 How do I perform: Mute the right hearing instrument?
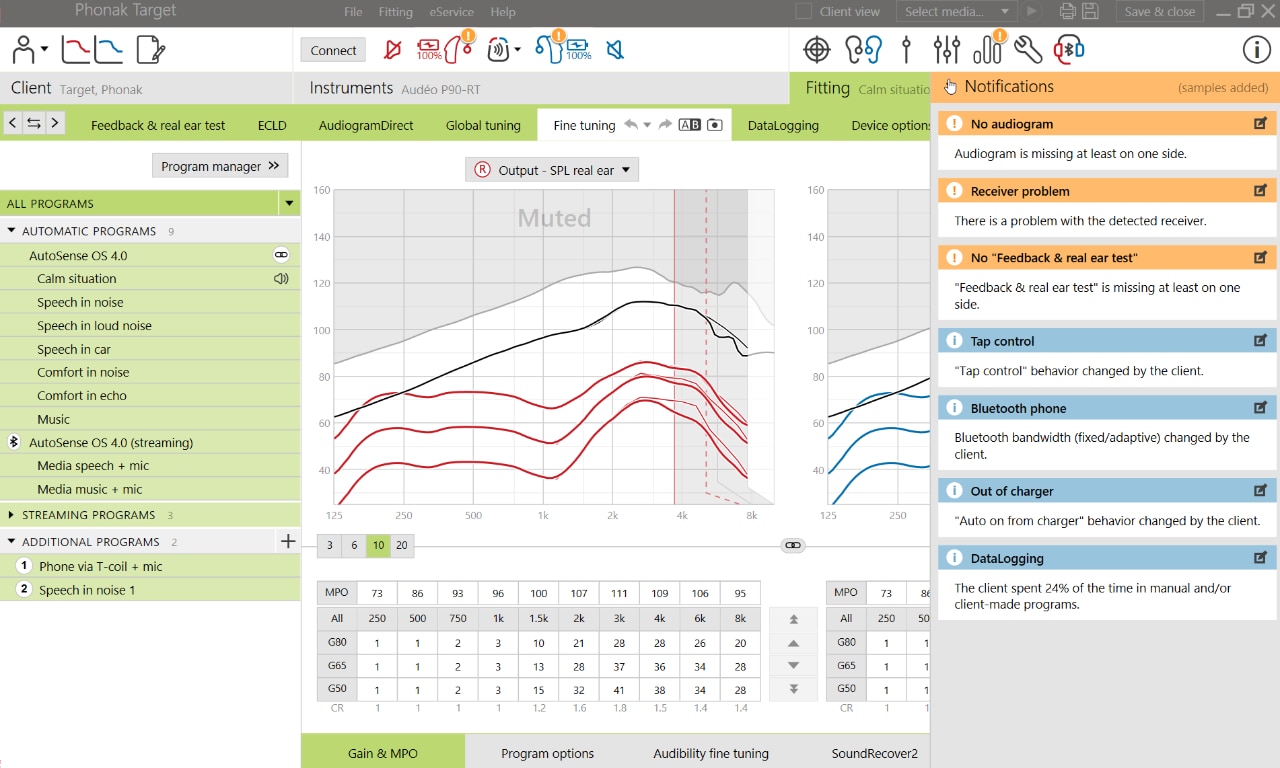pyautogui.click(x=393, y=49)
